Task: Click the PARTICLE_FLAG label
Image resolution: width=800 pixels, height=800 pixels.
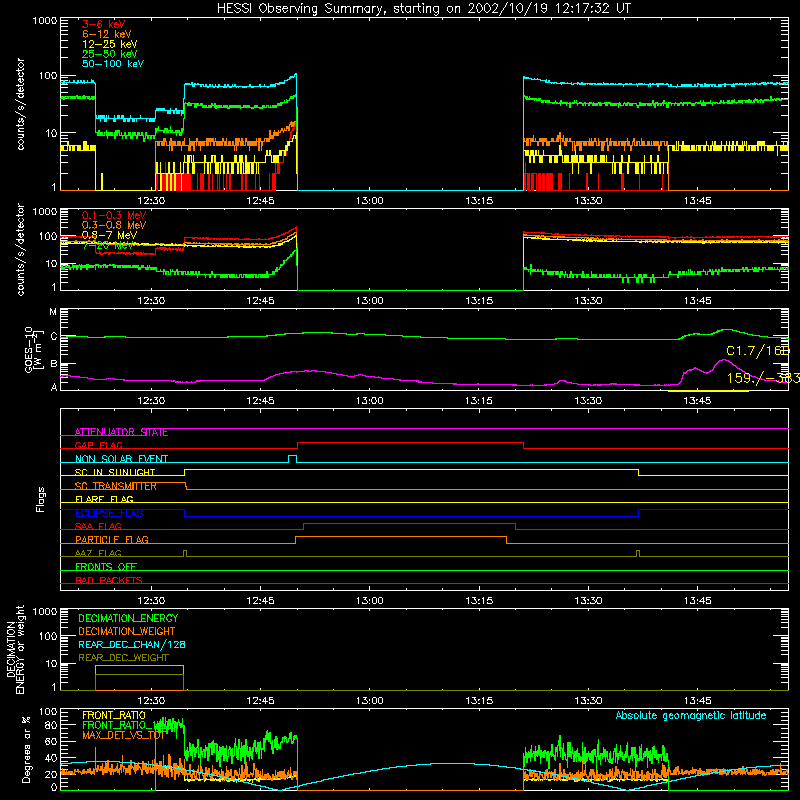Action: click(112, 540)
